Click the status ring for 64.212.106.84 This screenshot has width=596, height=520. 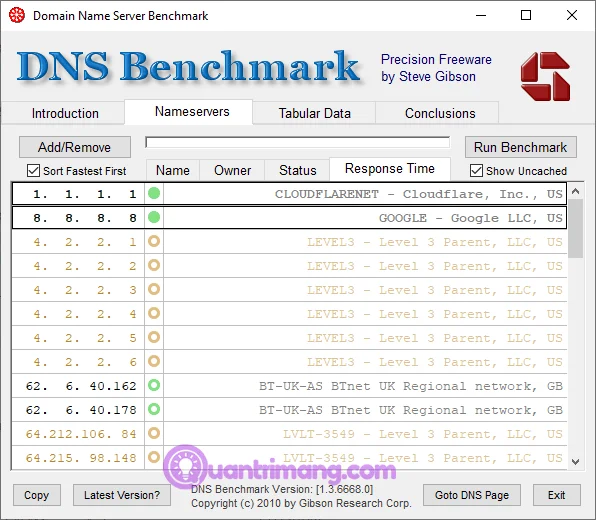[154, 433]
